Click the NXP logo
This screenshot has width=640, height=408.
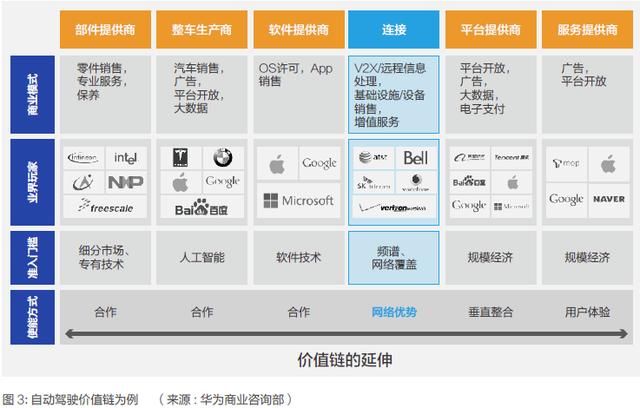(126, 182)
